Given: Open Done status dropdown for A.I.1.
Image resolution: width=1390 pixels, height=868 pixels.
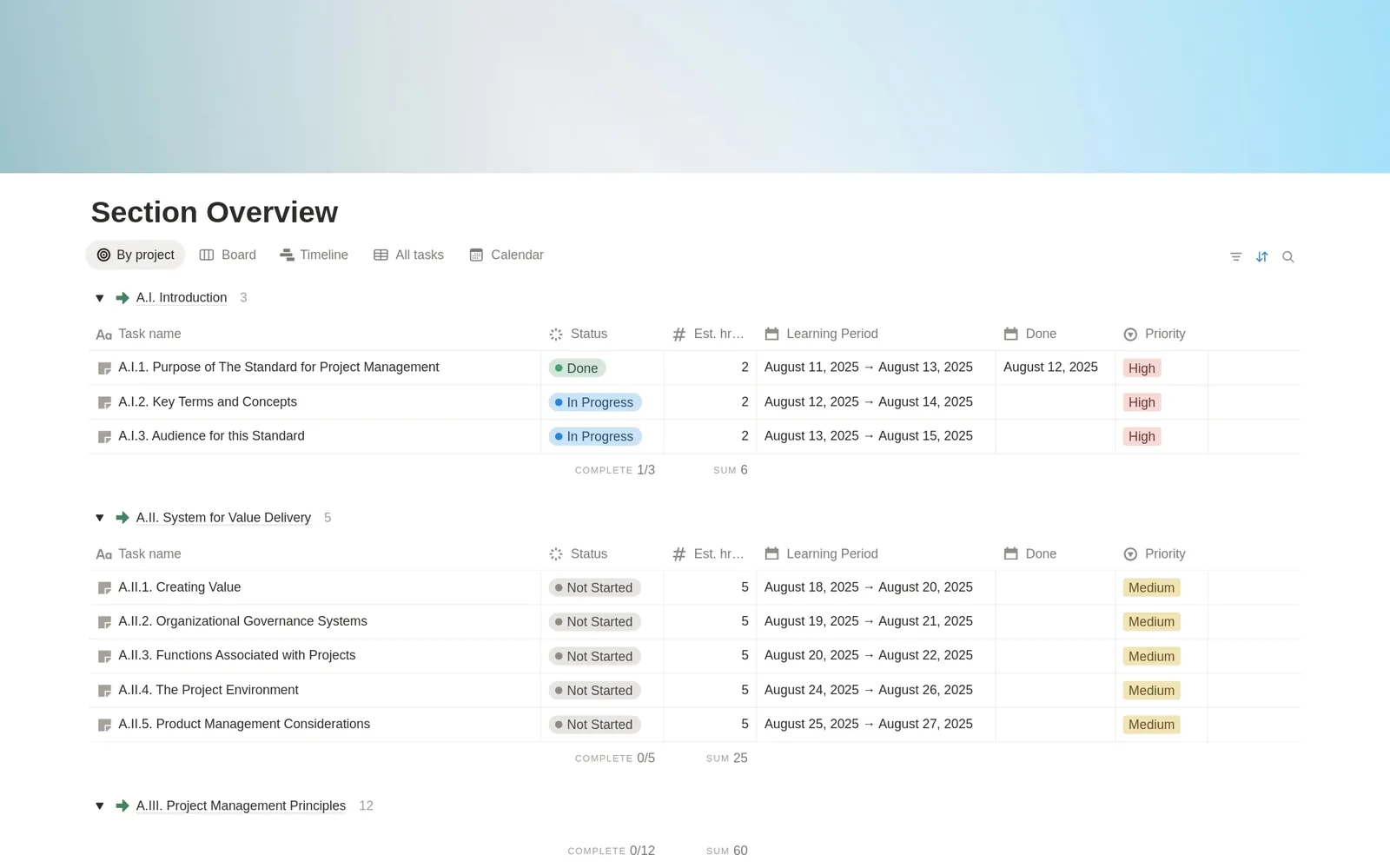Looking at the screenshot, I should tap(577, 368).
